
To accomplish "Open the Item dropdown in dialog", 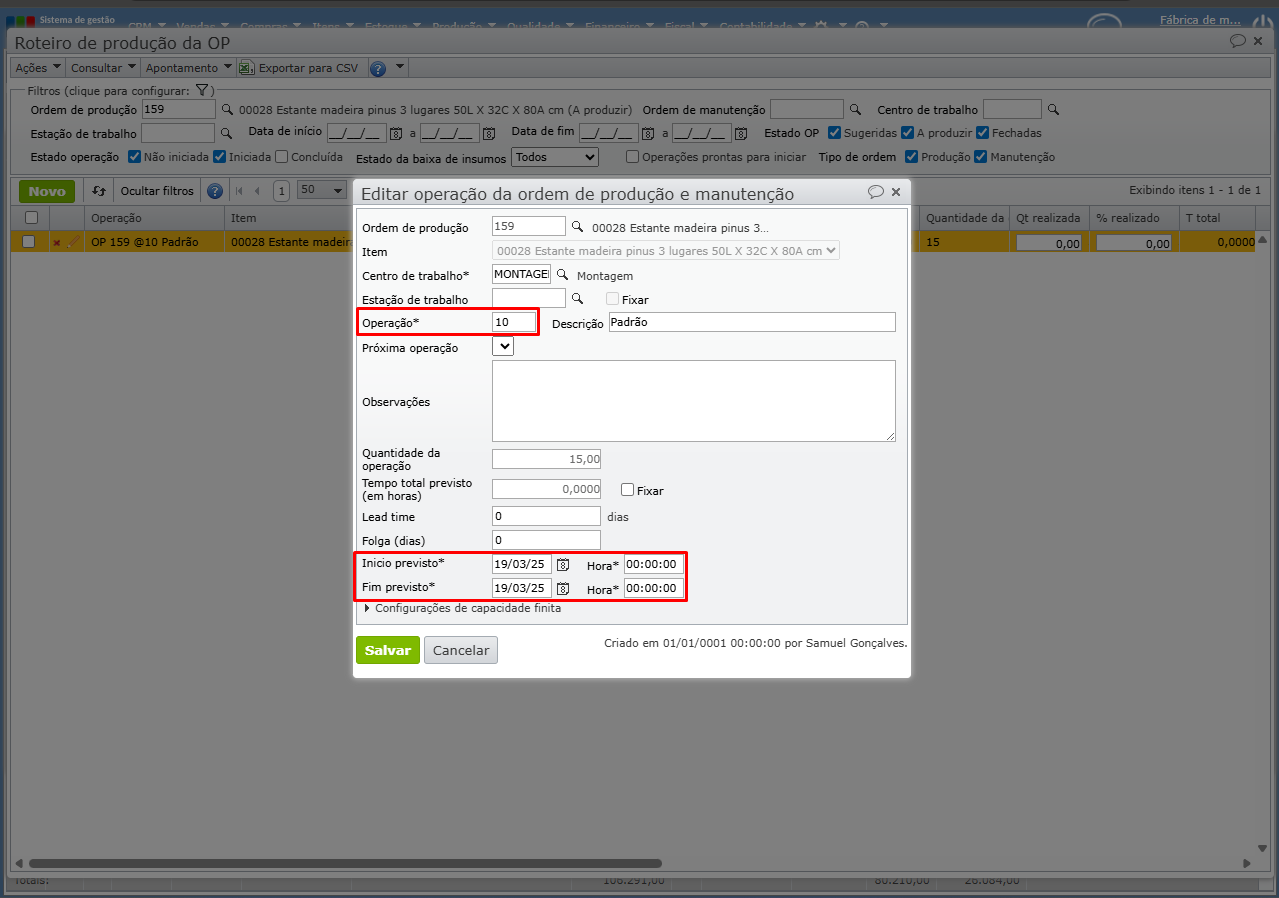I will click(666, 251).
